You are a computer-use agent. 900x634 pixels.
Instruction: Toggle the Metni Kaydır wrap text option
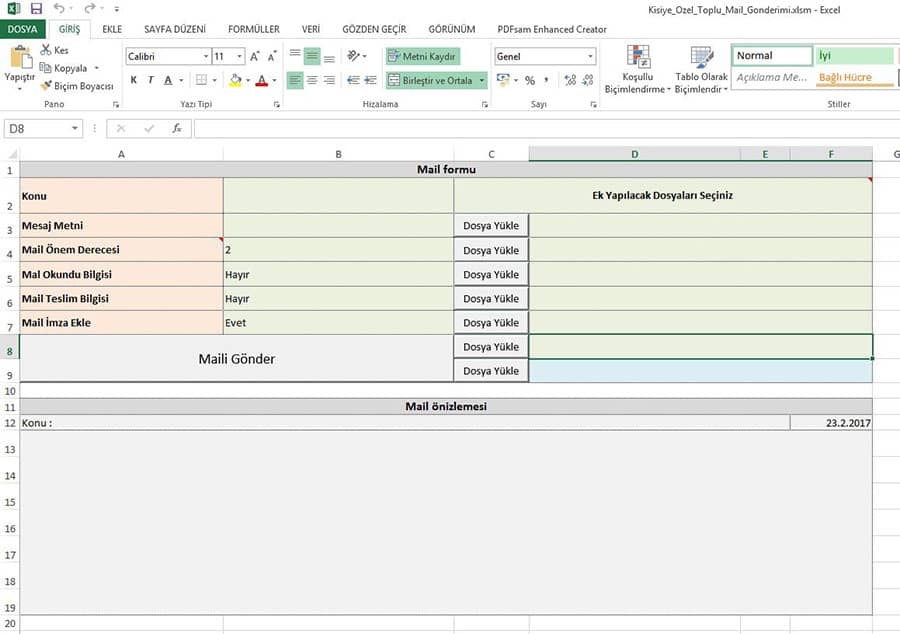click(423, 57)
